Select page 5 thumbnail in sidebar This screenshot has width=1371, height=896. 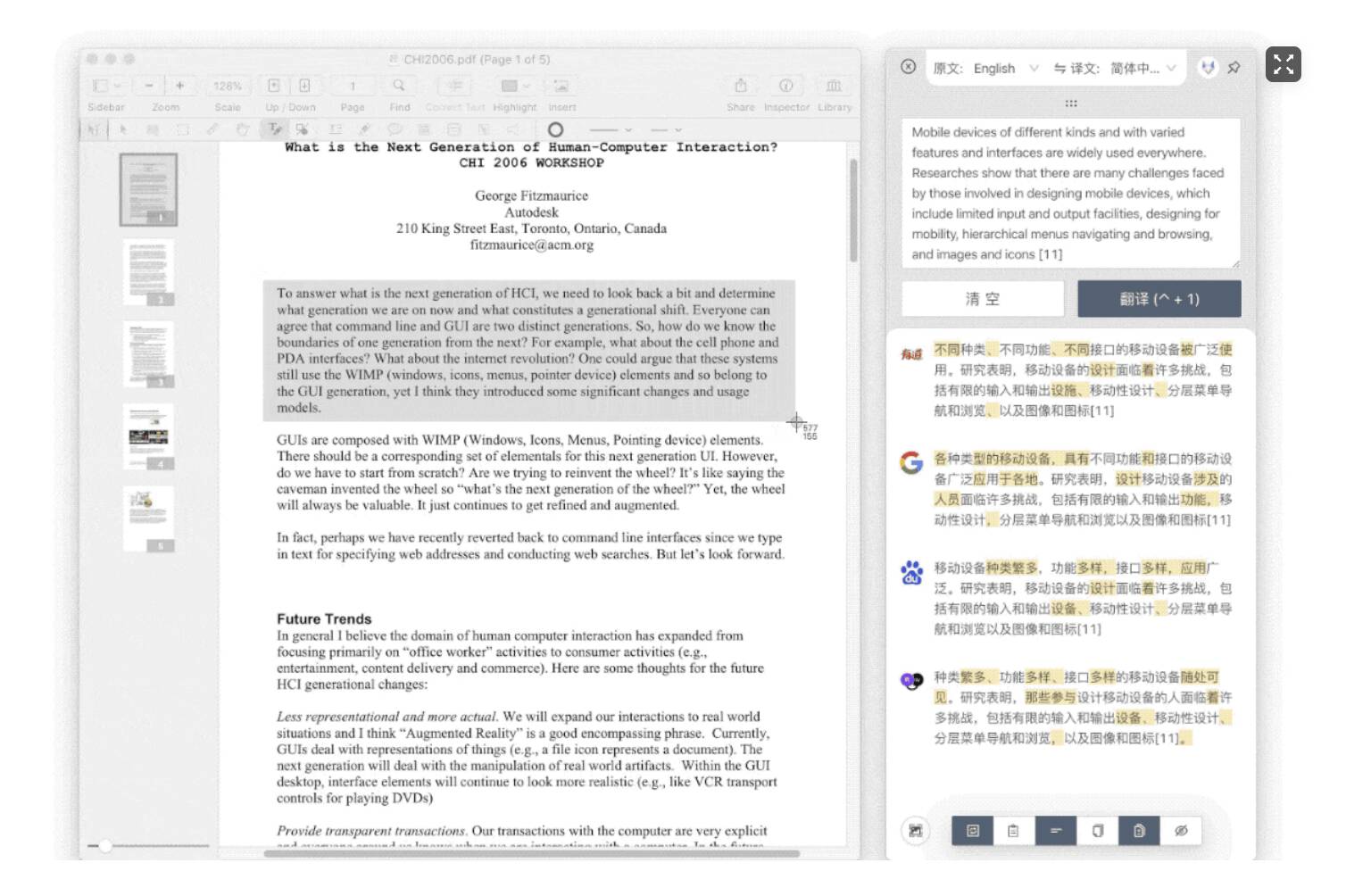pyautogui.click(x=148, y=519)
